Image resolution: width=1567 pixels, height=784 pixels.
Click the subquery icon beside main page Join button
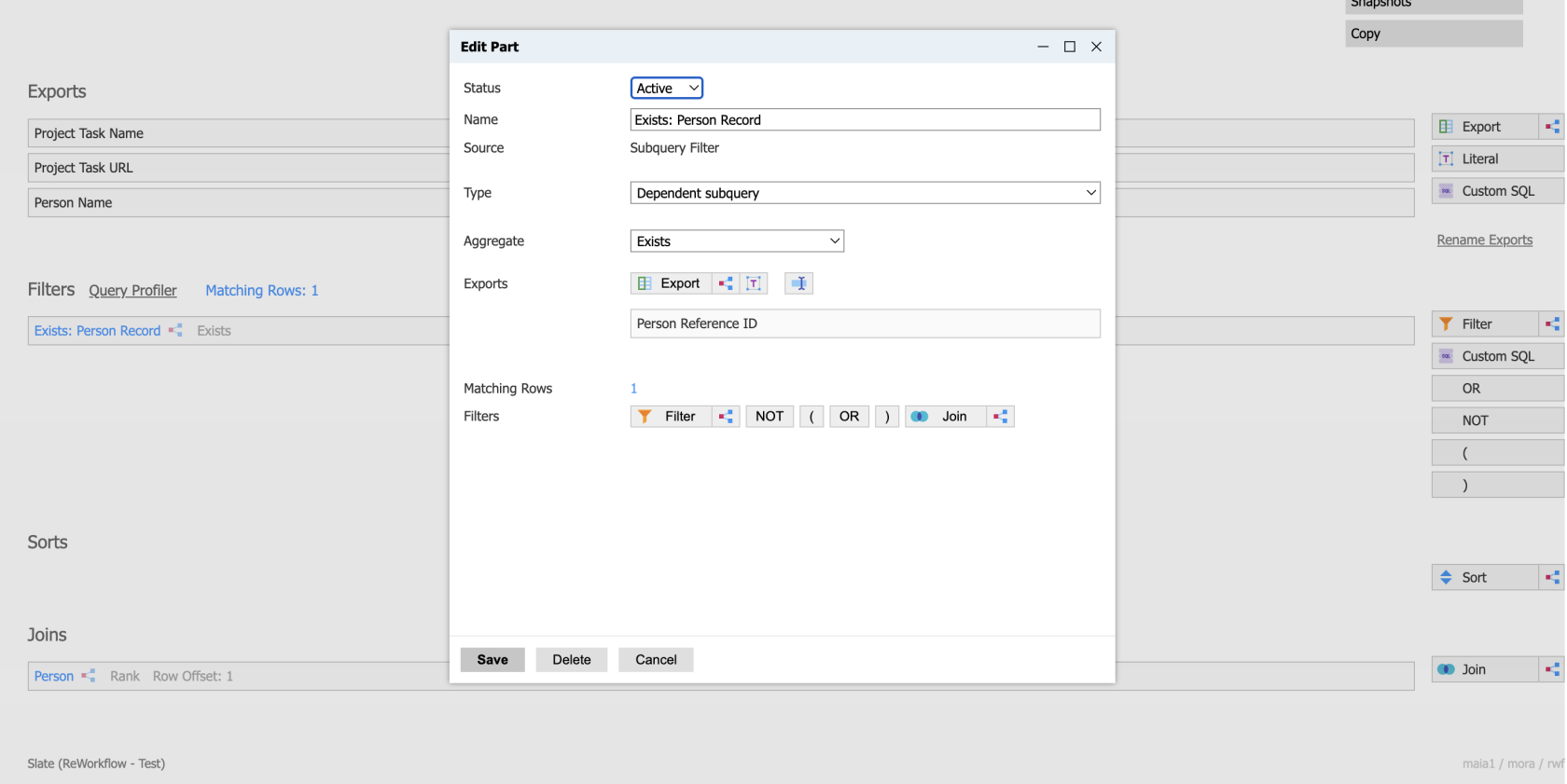click(x=1552, y=669)
